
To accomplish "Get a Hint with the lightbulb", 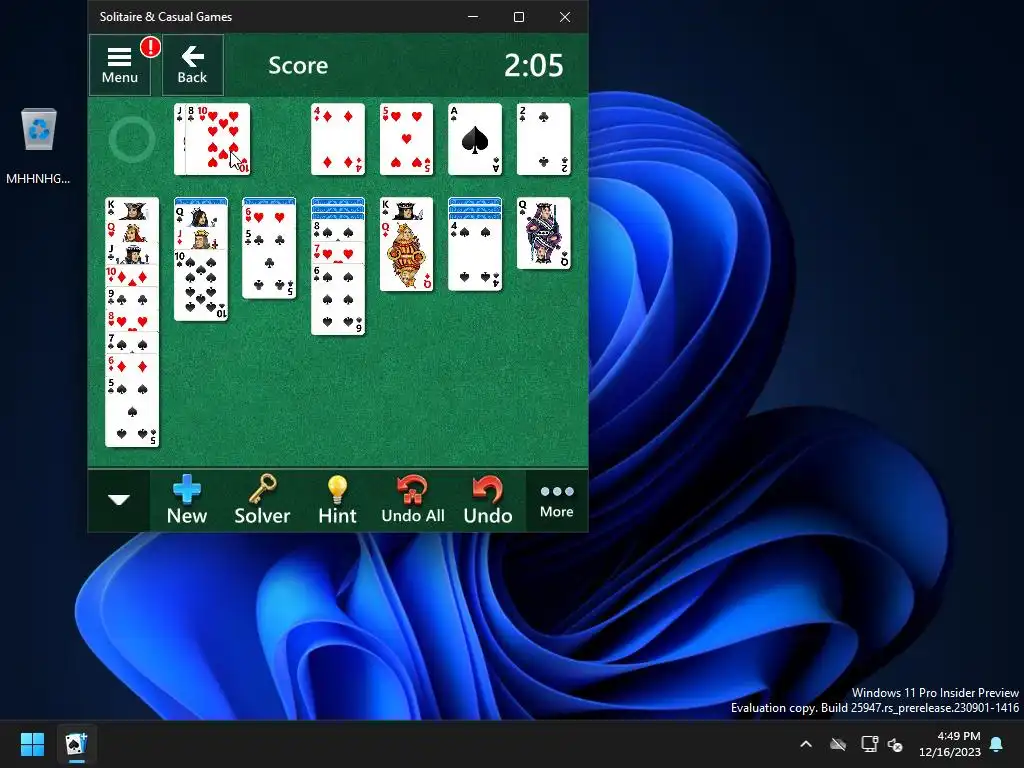I will pos(337,500).
